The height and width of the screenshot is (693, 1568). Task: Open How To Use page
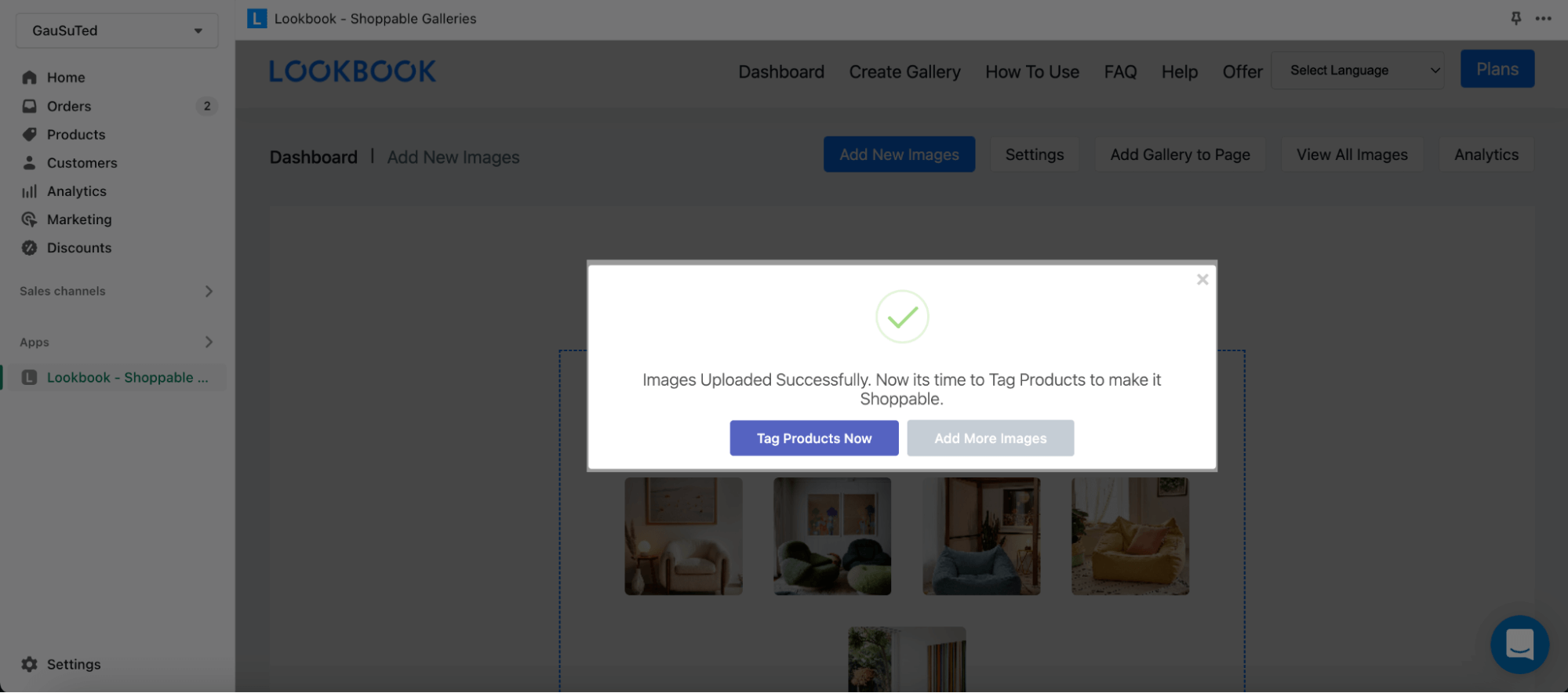pyautogui.click(x=1032, y=71)
